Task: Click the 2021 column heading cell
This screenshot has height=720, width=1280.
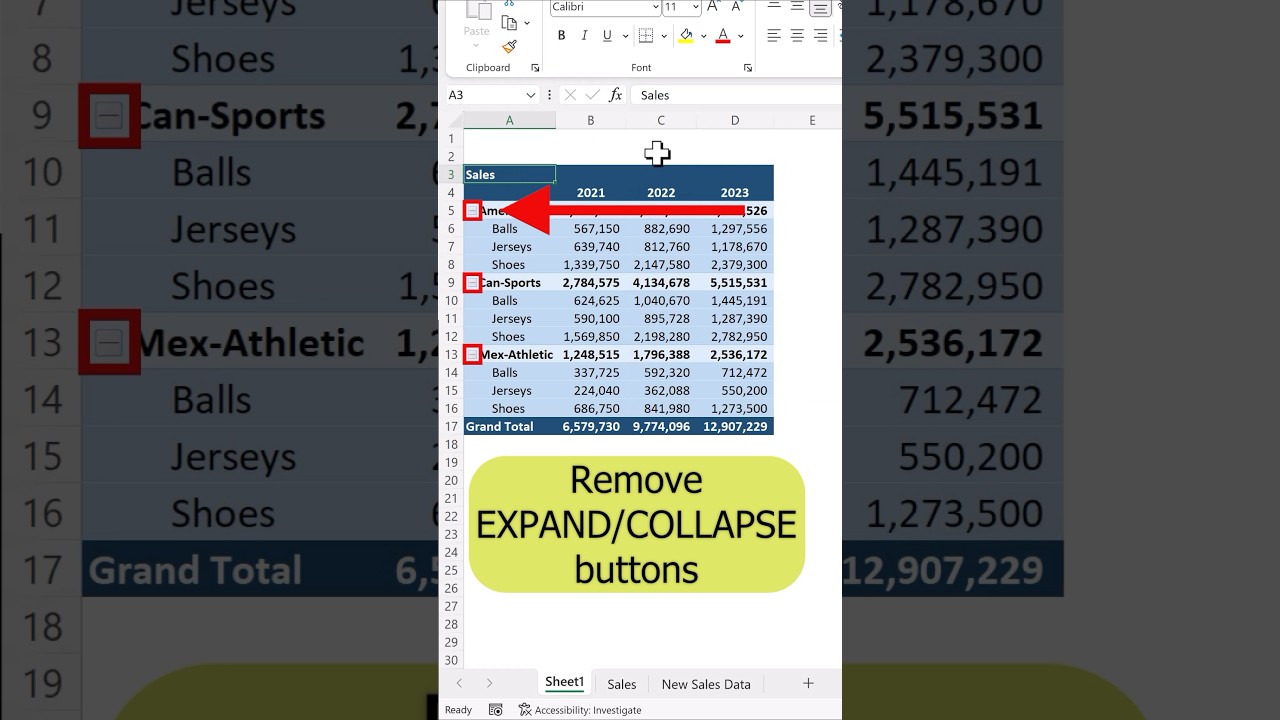Action: [x=591, y=193]
